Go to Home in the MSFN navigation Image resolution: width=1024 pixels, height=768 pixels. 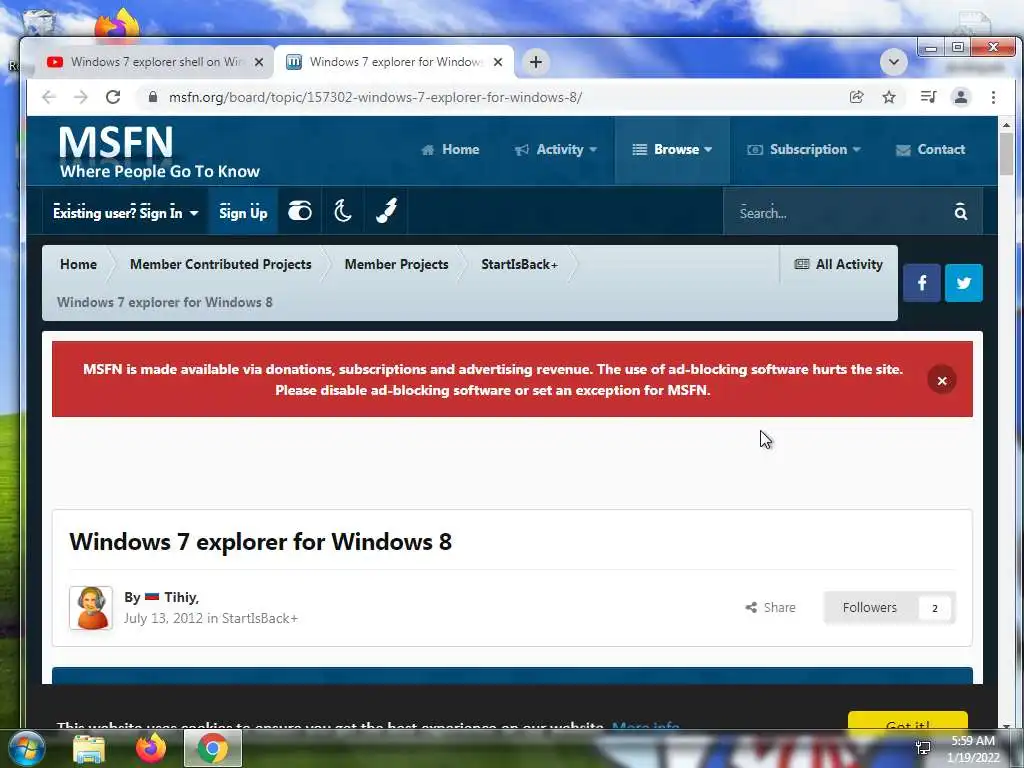(x=451, y=150)
